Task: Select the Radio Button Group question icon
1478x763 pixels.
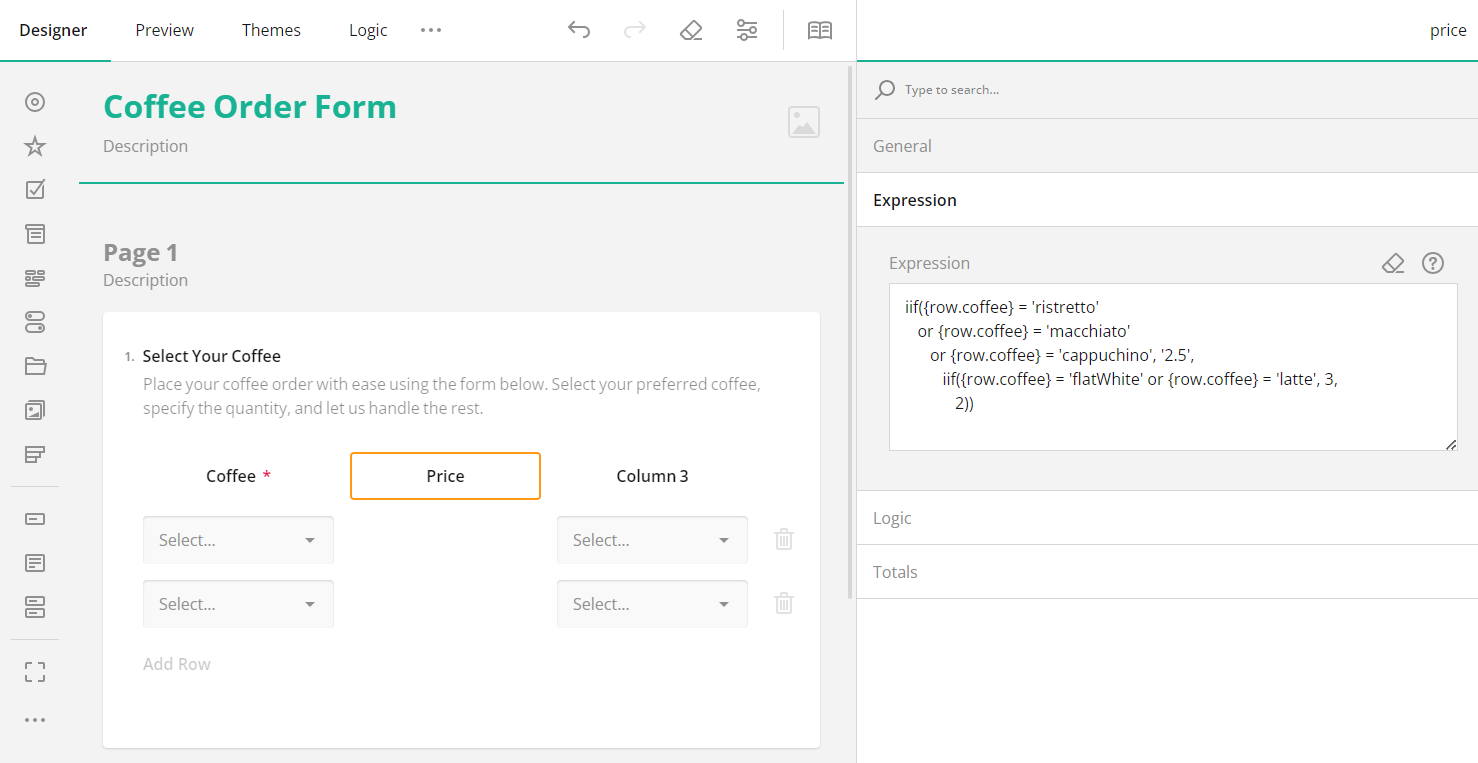Action: [x=34, y=101]
